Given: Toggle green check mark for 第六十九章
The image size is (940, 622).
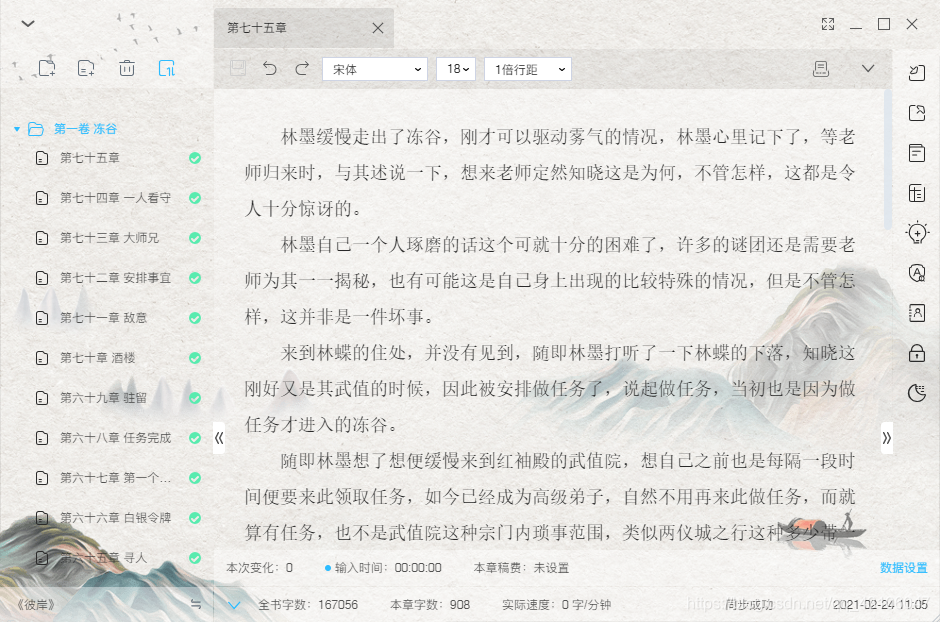Looking at the screenshot, I should coord(195,398).
